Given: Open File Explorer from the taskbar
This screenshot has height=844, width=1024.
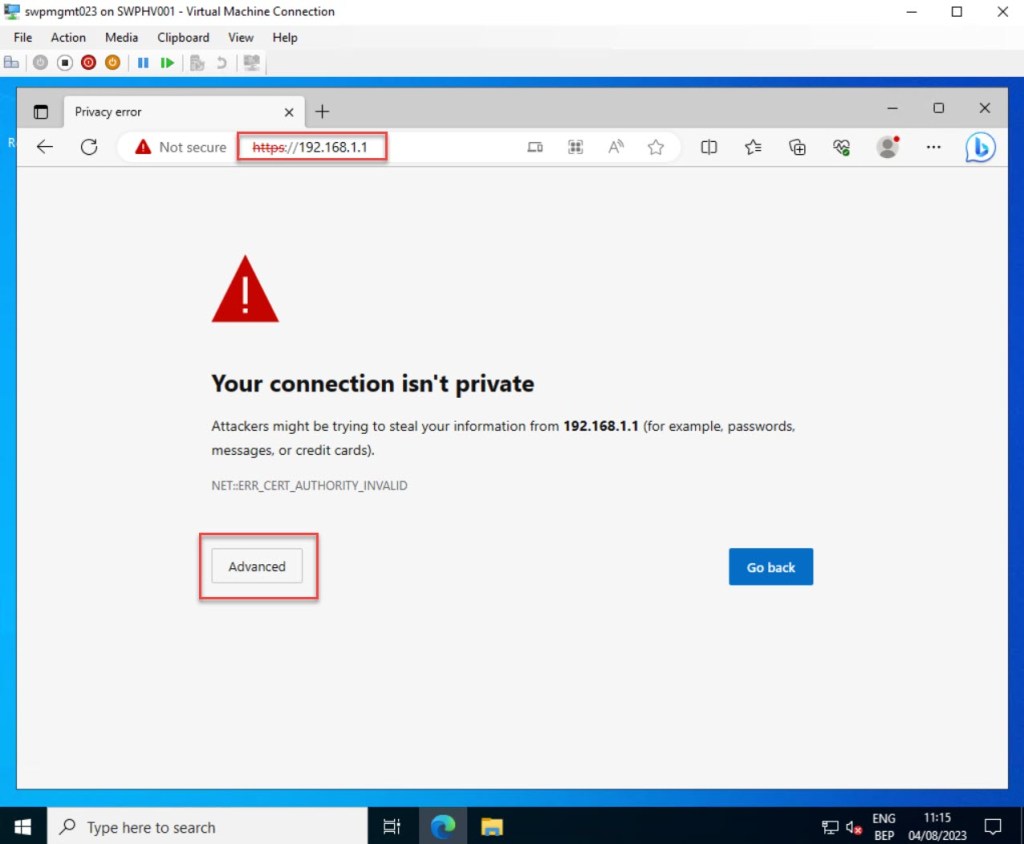Looking at the screenshot, I should point(491,827).
